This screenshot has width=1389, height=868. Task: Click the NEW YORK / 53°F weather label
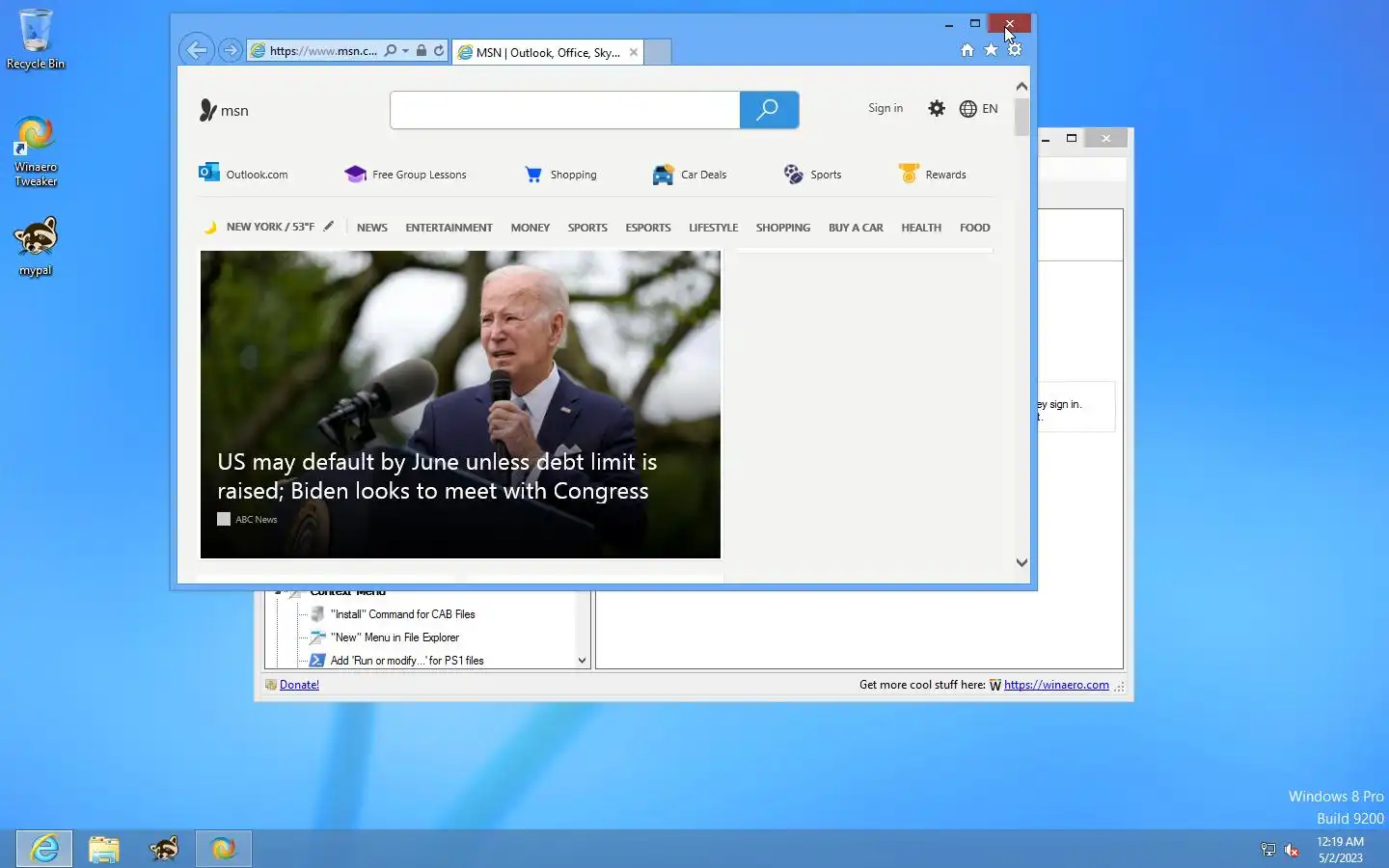(270, 227)
